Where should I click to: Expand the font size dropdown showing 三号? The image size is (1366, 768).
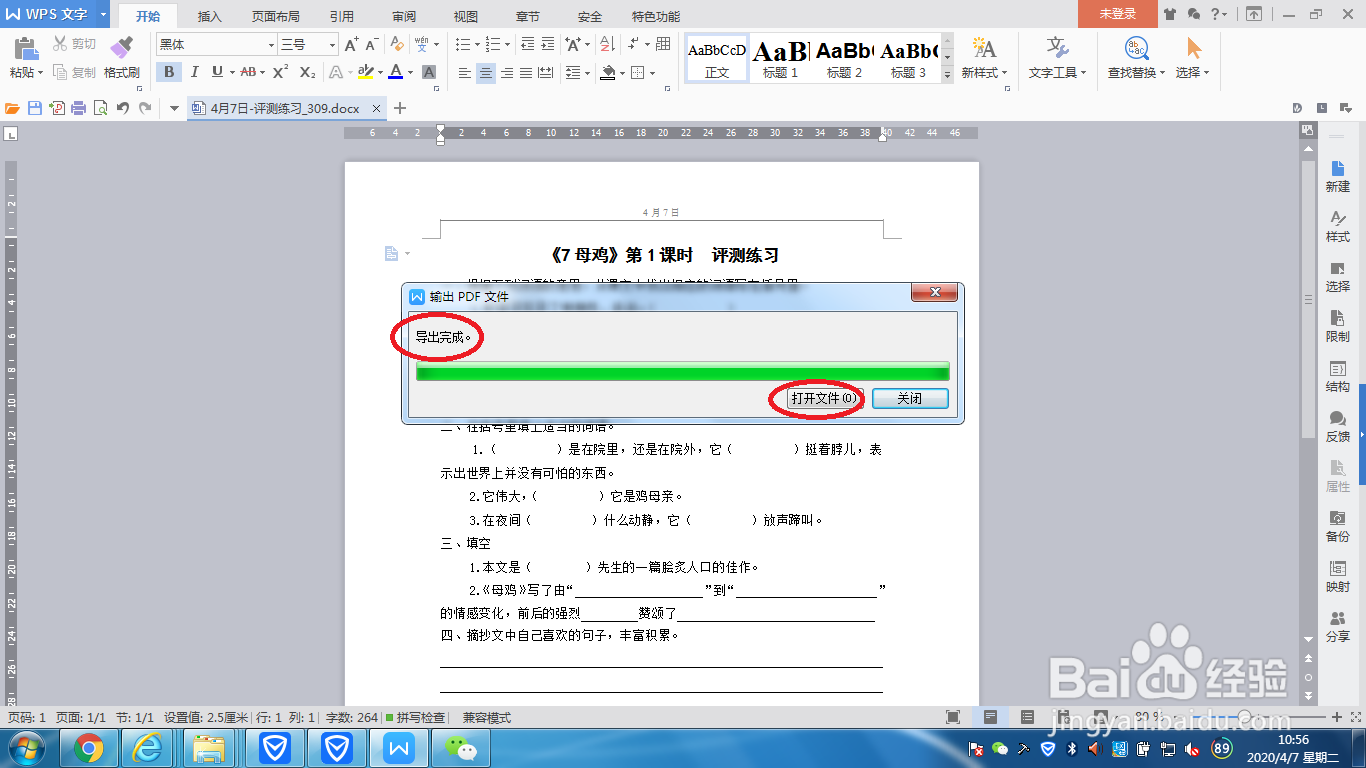coord(333,45)
